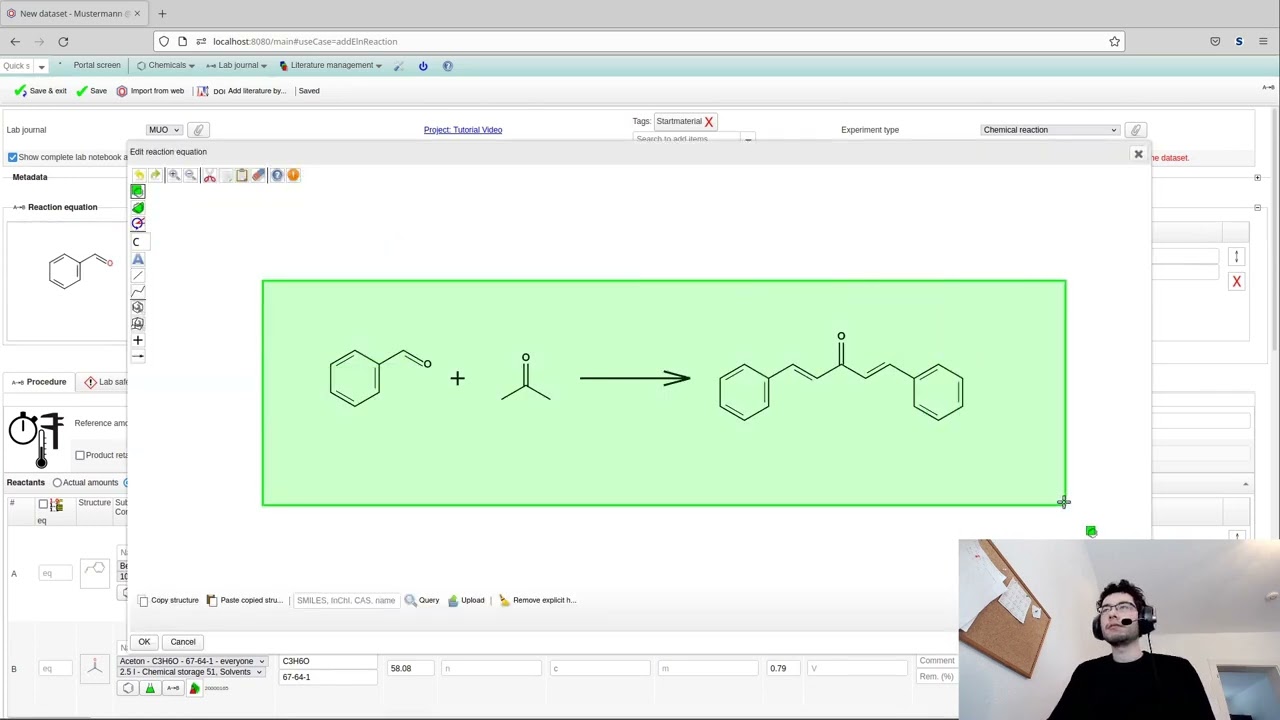Image resolution: width=1280 pixels, height=720 pixels.
Task: Click the orange warning info icon
Action: pyautogui.click(x=293, y=175)
